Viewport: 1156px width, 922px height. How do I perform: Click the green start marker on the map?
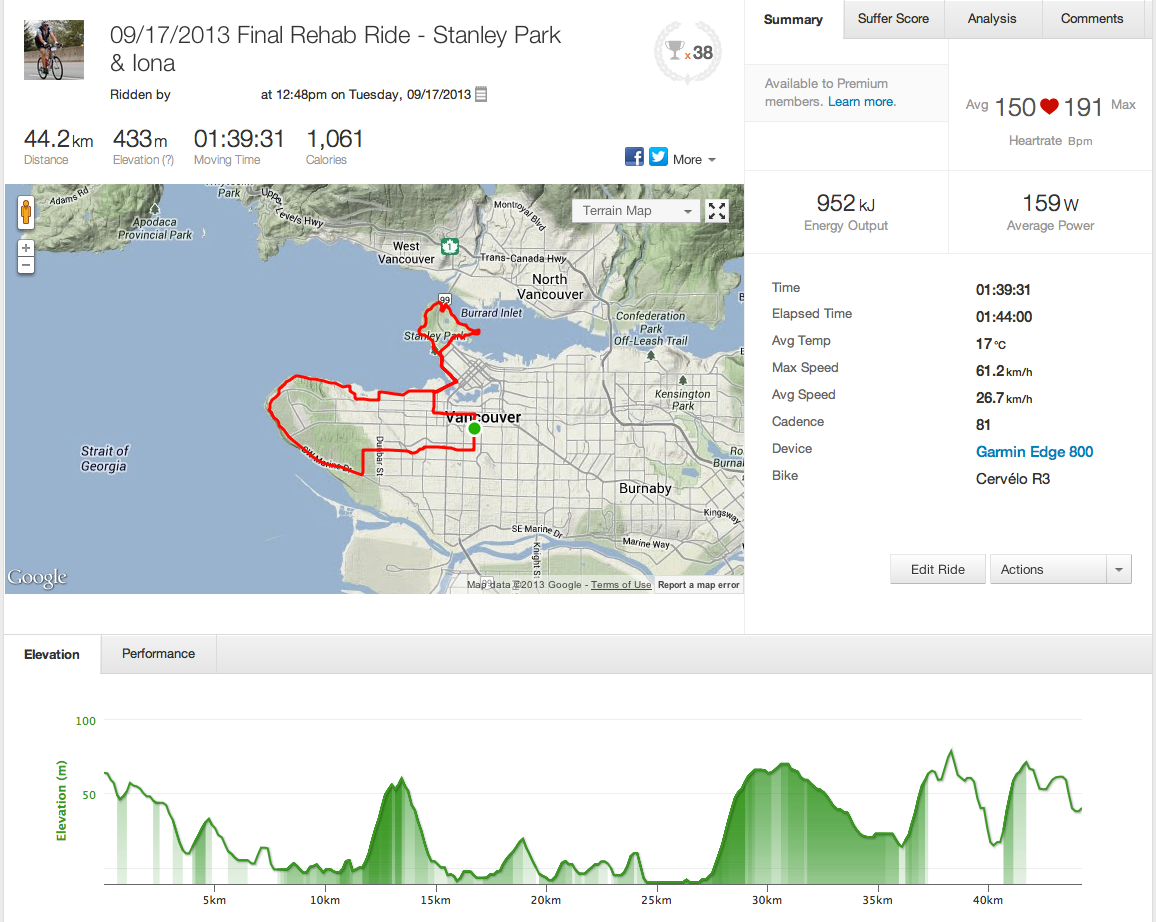click(x=474, y=428)
